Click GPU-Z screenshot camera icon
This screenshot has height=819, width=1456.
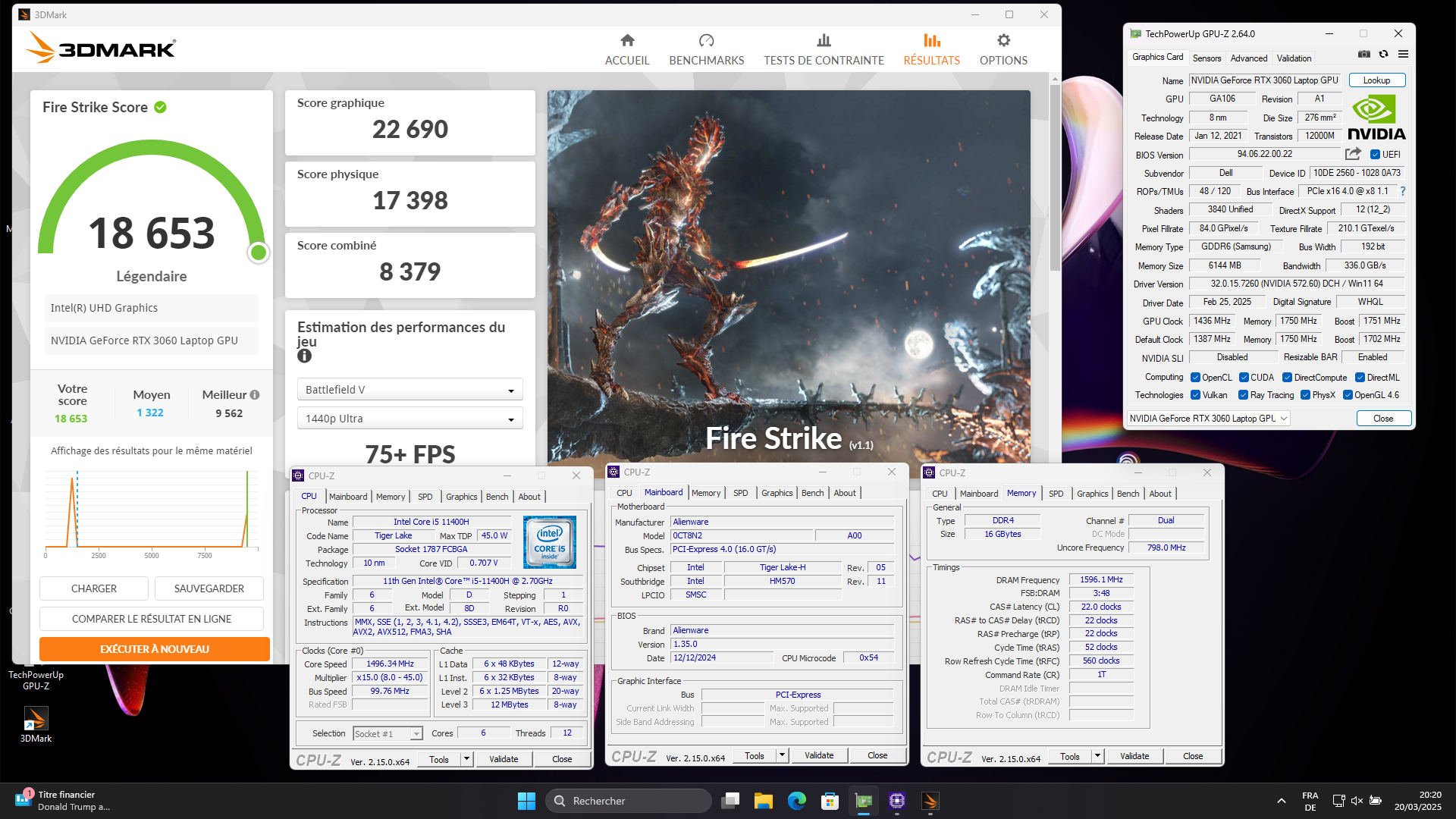pos(1363,55)
